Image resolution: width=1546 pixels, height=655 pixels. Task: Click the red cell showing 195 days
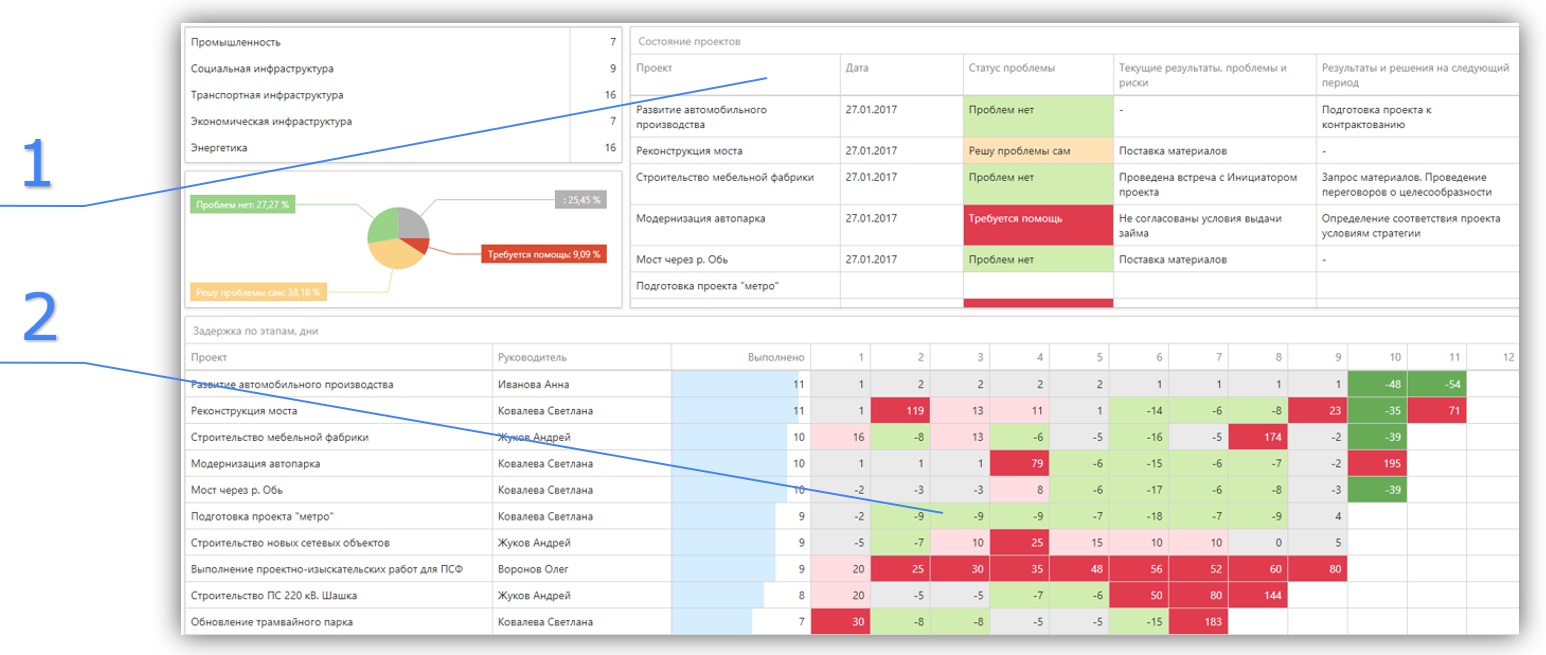coord(1377,464)
